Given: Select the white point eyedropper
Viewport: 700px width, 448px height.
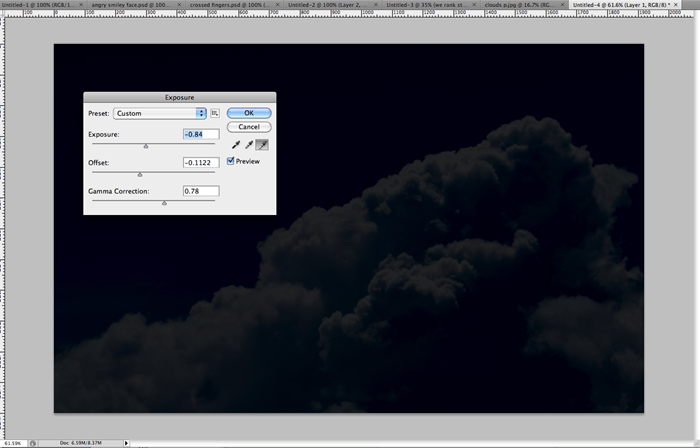Looking at the screenshot, I should [262, 145].
